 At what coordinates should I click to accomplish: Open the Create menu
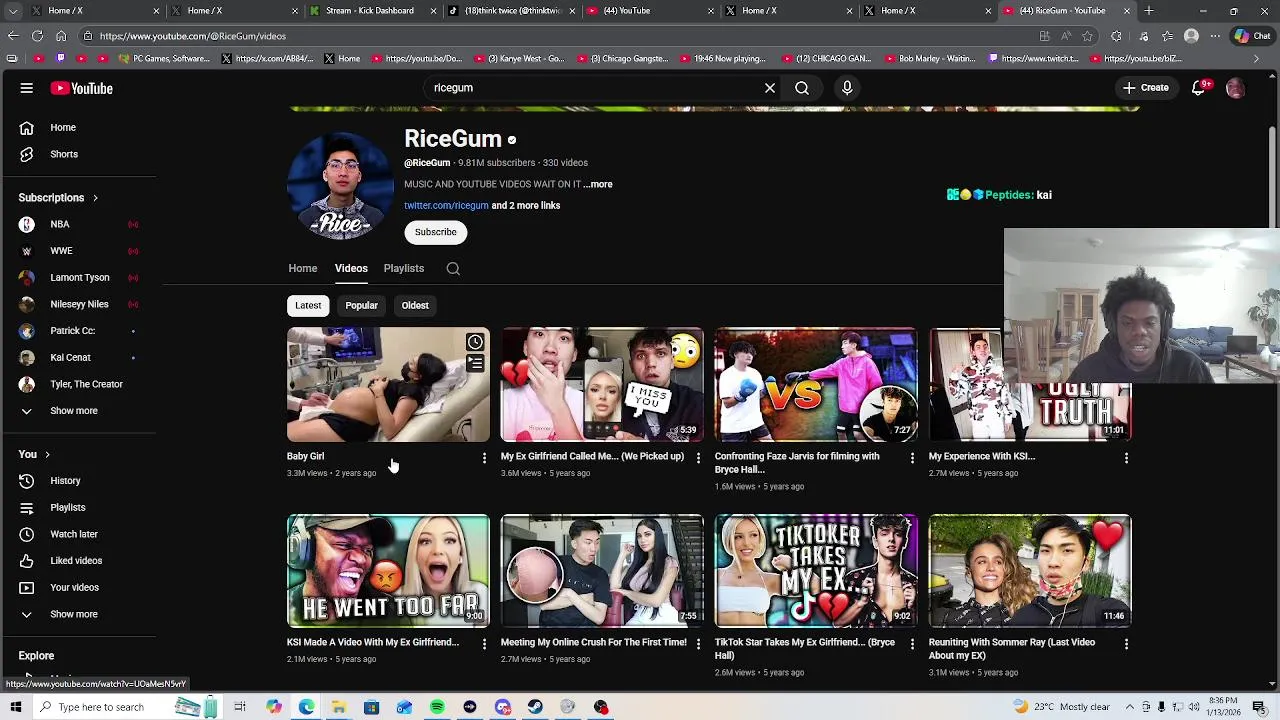[1146, 88]
